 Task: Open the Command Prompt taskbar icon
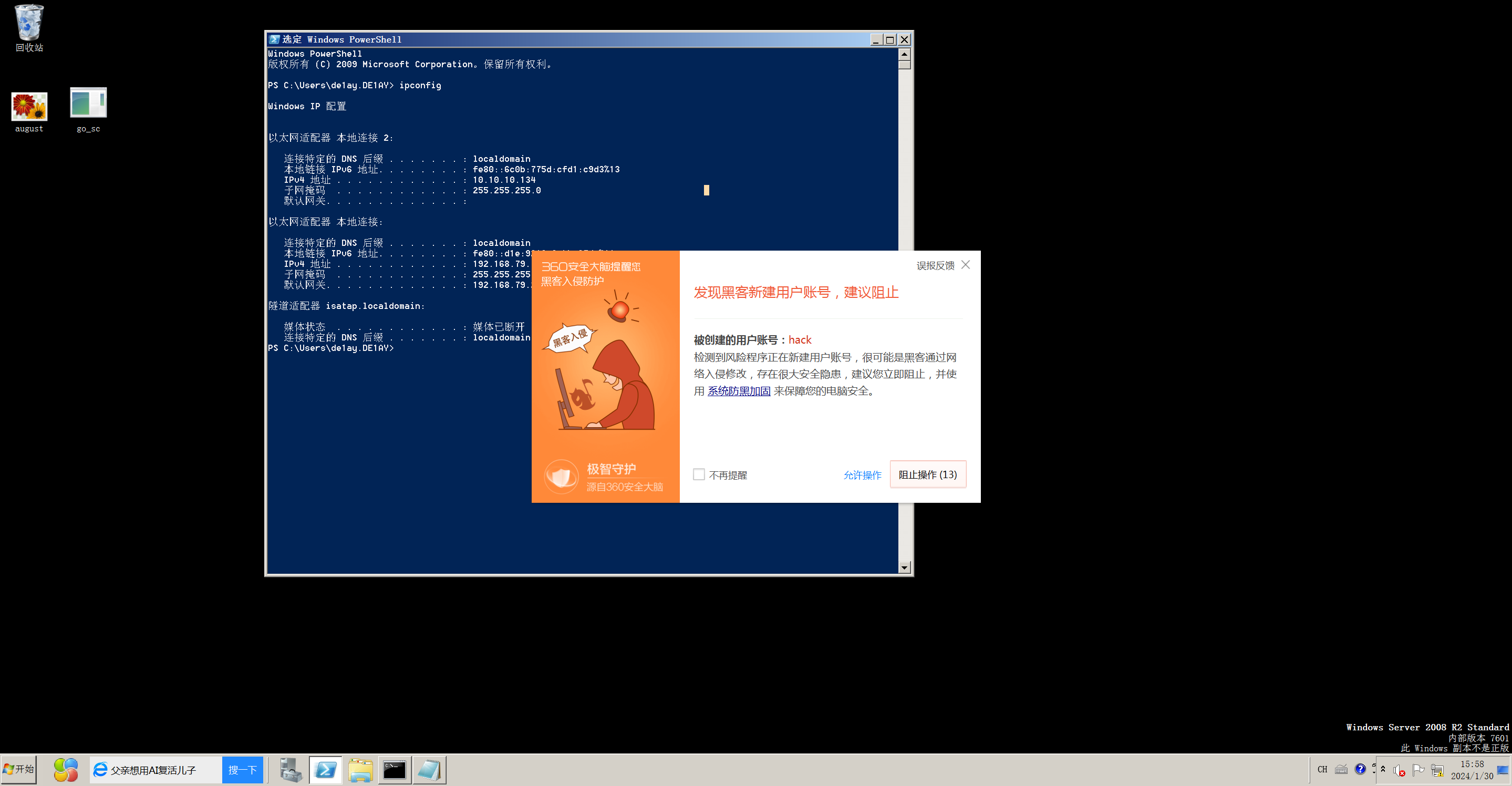pyautogui.click(x=395, y=770)
